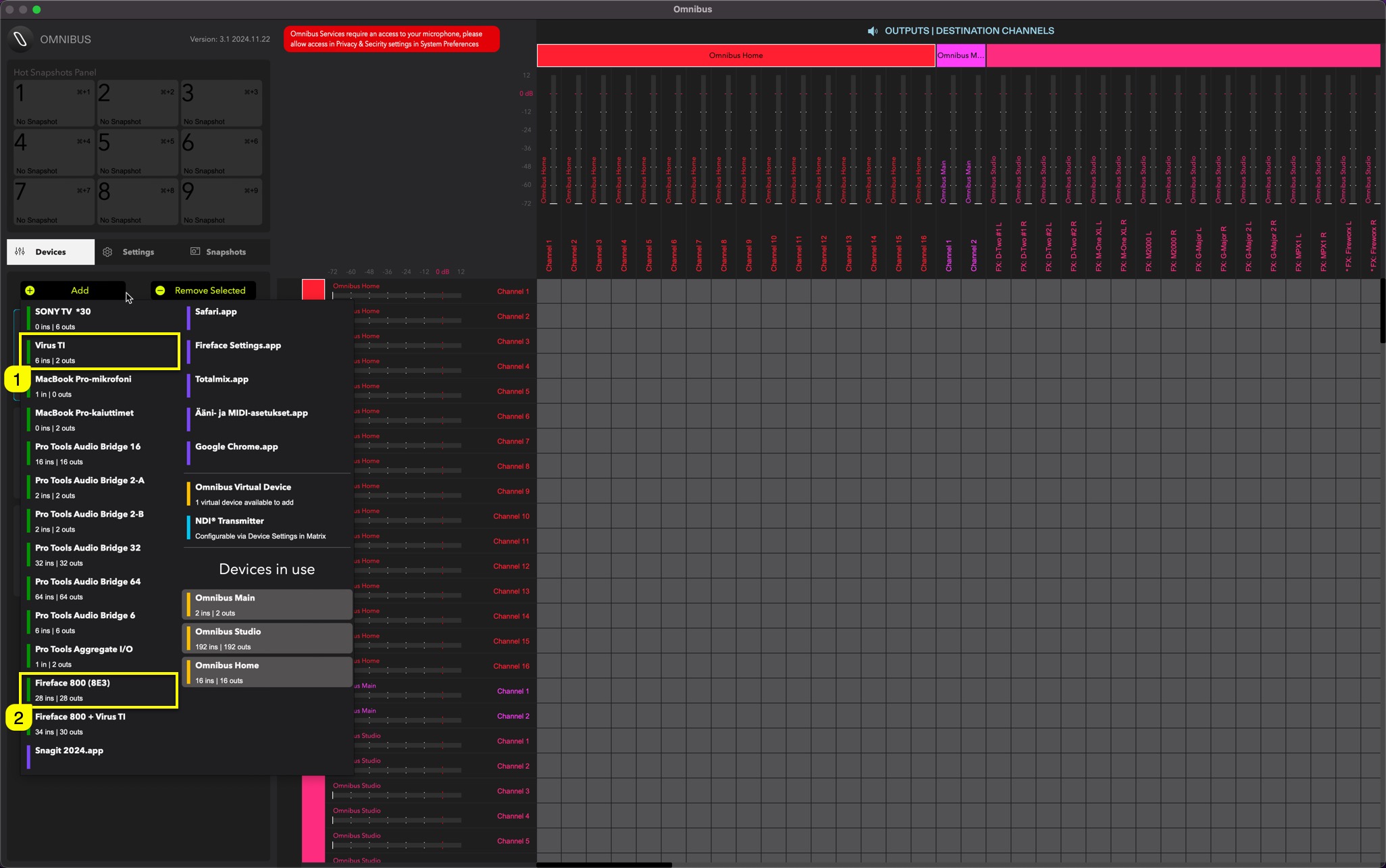Click the Devices mixer sliders icon
Screen dimensions: 1386x868
point(20,251)
